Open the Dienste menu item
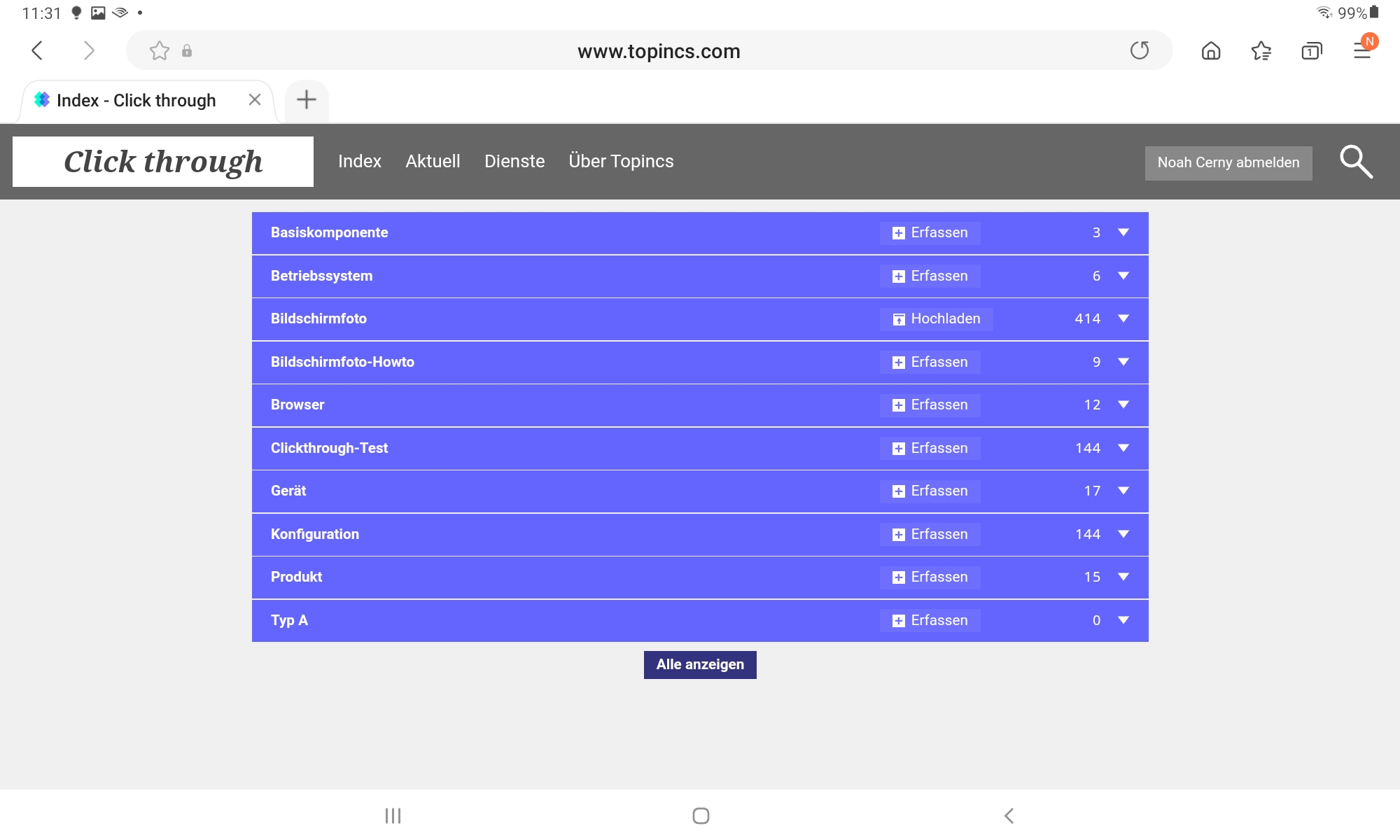 pos(514,162)
